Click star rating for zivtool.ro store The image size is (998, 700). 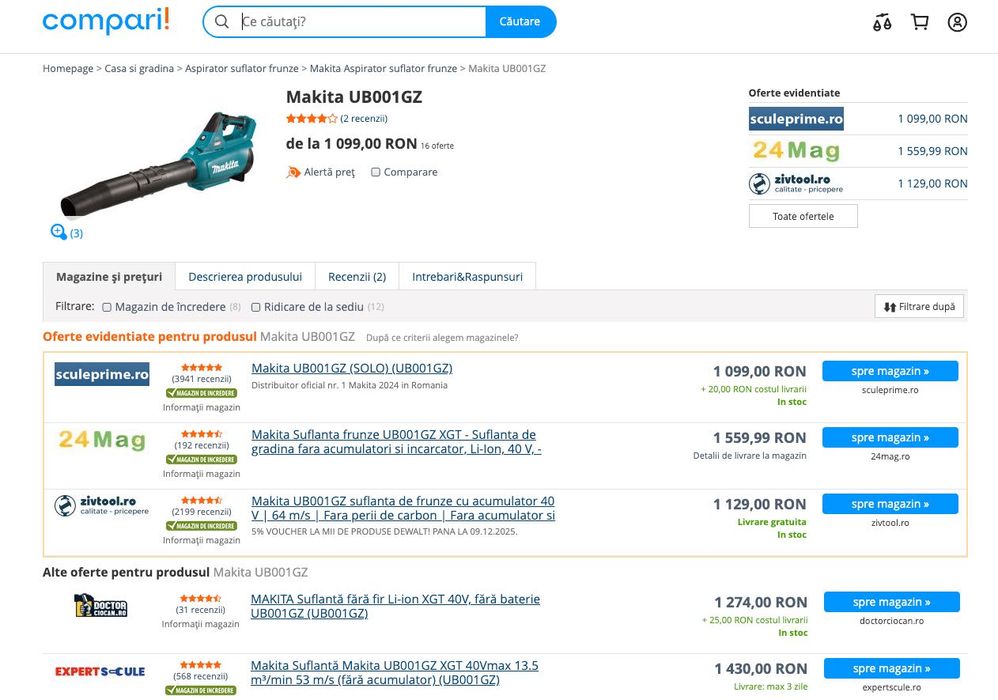pos(202,500)
